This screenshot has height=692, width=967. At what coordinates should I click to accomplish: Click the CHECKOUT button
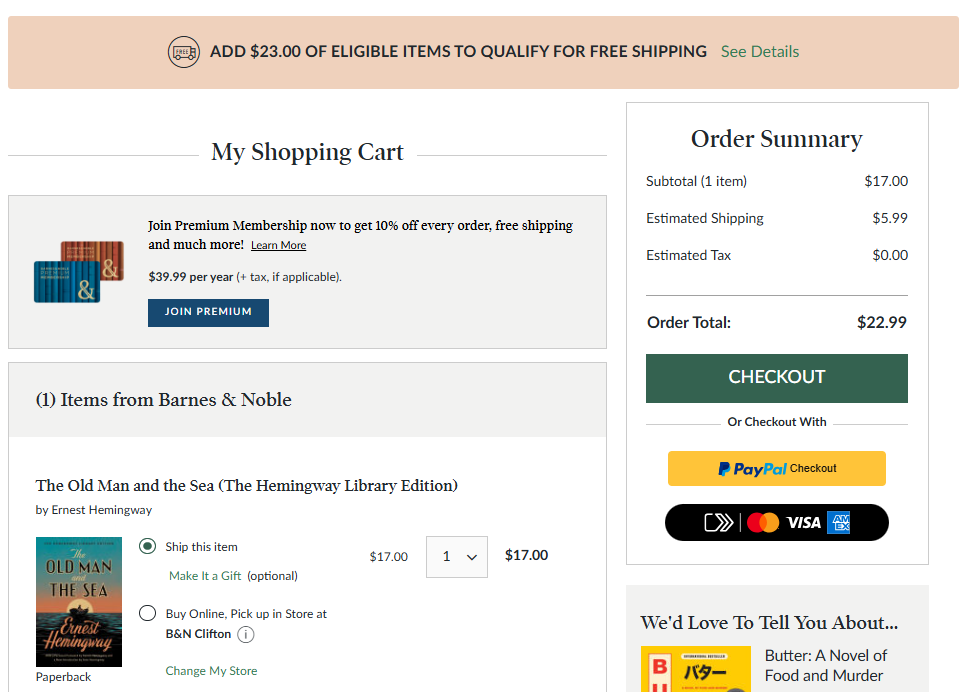tap(776, 378)
